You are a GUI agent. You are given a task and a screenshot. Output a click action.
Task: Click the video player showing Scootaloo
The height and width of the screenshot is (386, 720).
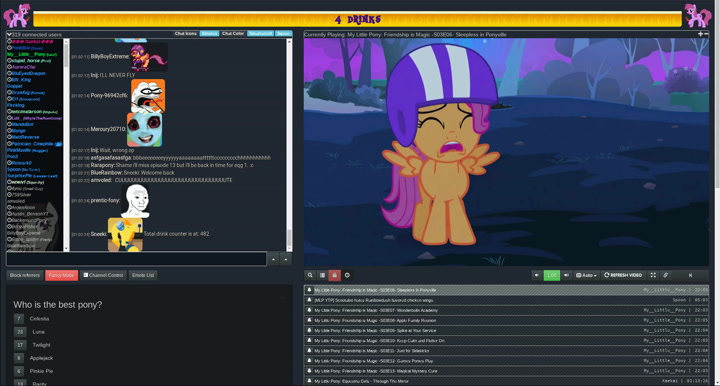506,152
